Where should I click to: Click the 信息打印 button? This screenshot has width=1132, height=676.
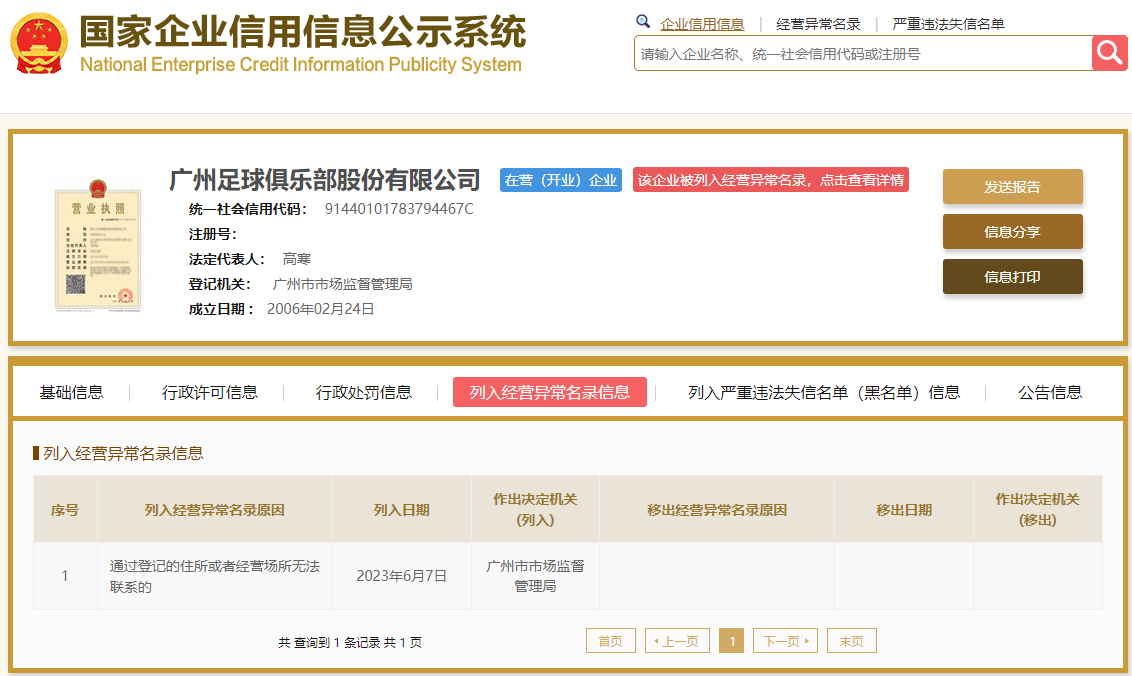pyautogui.click(x=1012, y=277)
